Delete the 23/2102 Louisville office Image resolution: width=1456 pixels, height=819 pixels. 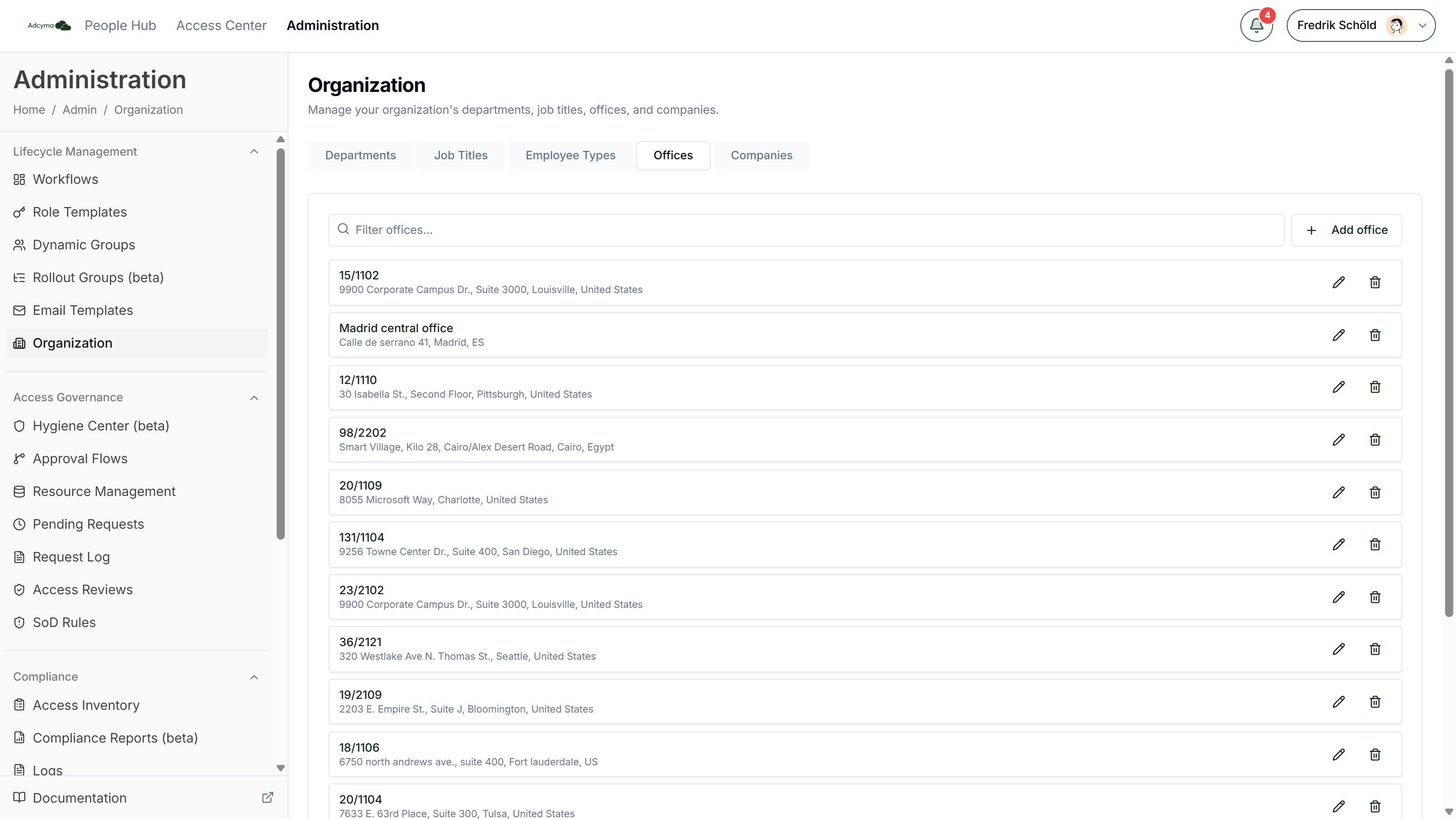pyautogui.click(x=1375, y=597)
